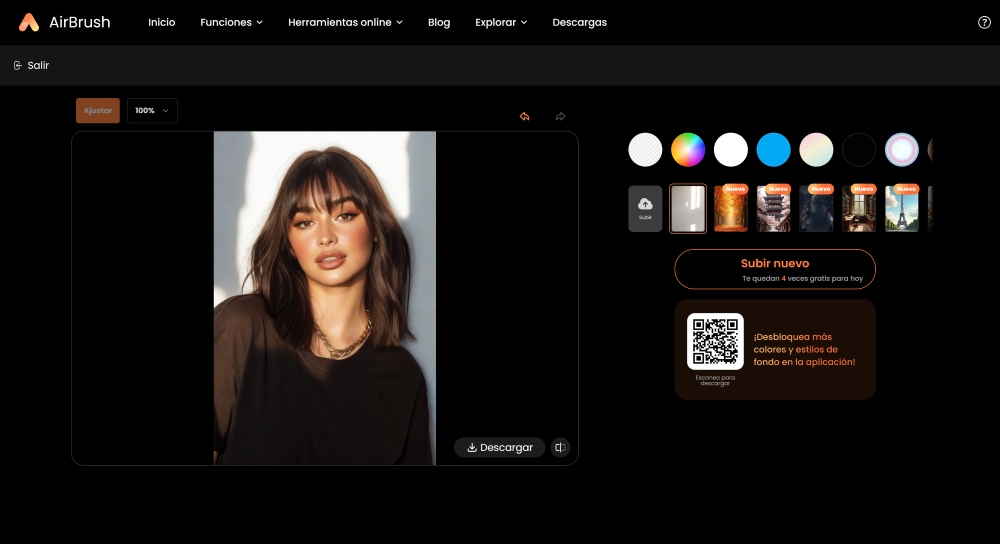Expand the Explorar dropdown
Viewport: 1000px width, 544px height.
point(501,22)
